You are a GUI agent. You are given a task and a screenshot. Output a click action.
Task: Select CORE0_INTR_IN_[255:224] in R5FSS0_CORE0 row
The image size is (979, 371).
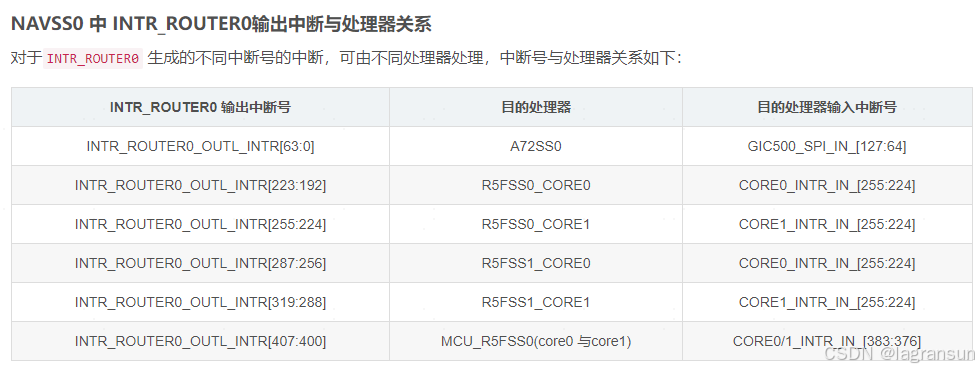click(827, 186)
